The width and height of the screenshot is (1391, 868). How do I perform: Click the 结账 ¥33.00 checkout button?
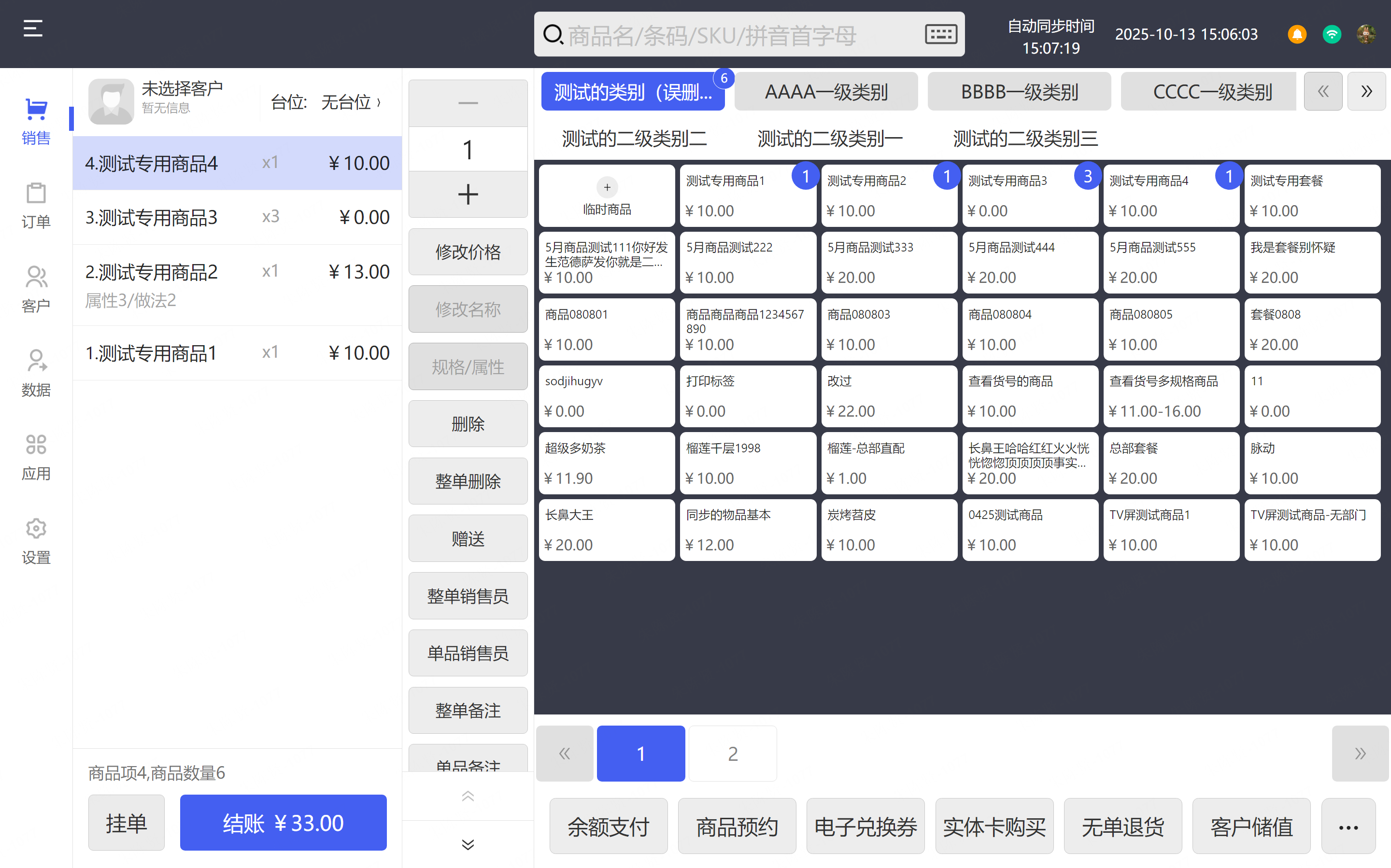click(283, 823)
